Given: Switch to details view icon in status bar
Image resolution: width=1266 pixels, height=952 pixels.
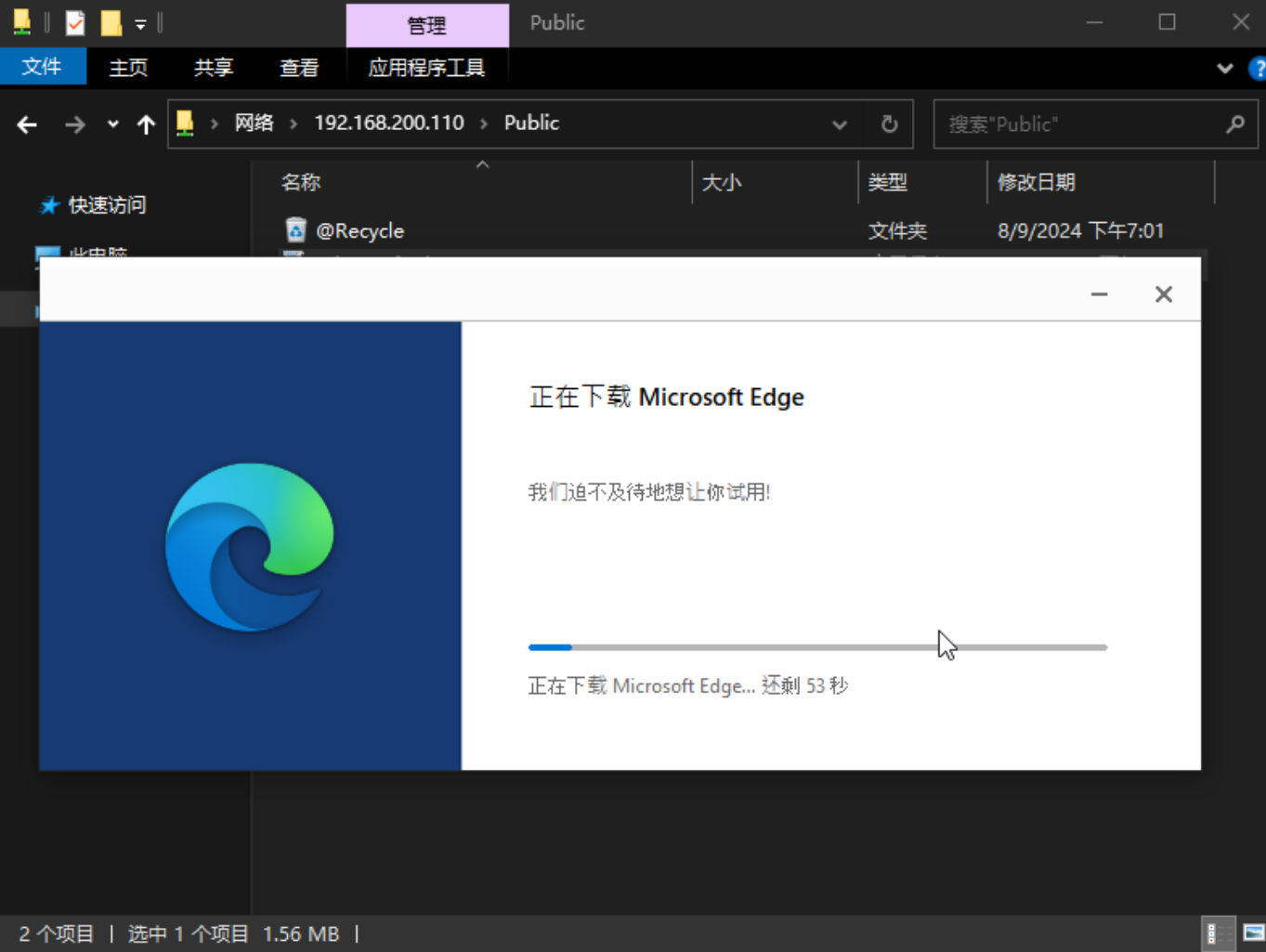Looking at the screenshot, I should pos(1218,933).
